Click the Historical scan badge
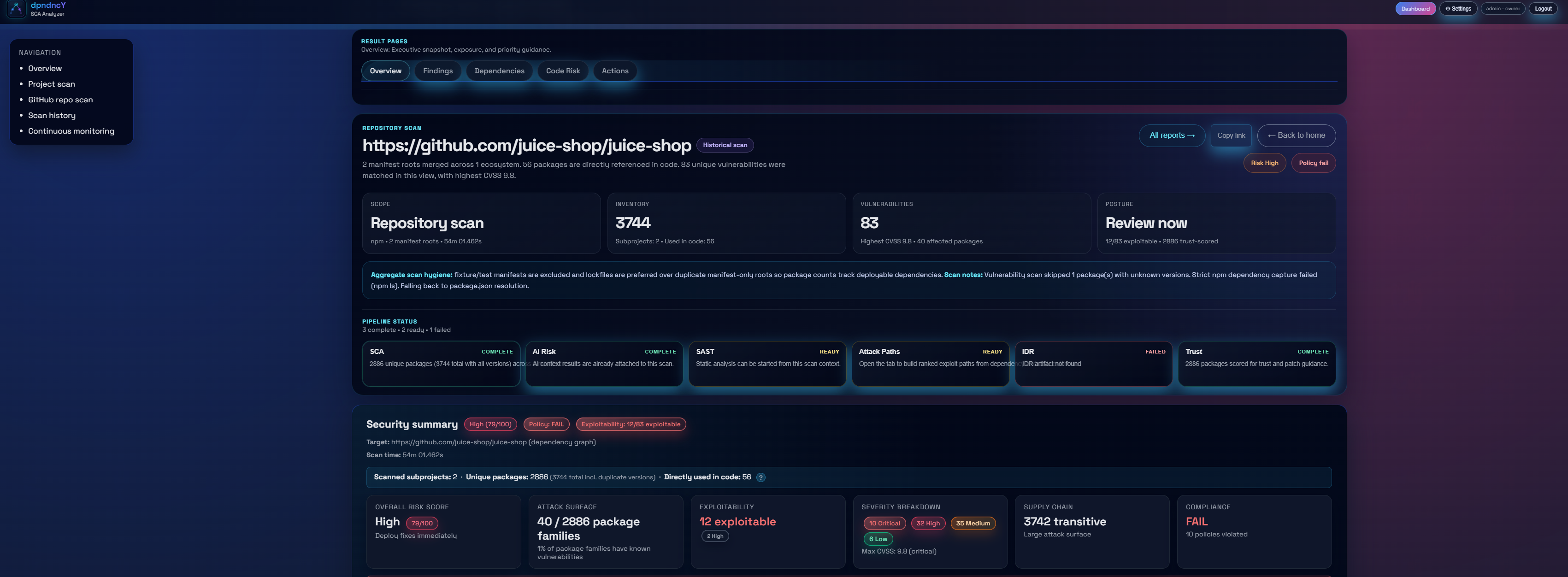 pyautogui.click(x=725, y=145)
